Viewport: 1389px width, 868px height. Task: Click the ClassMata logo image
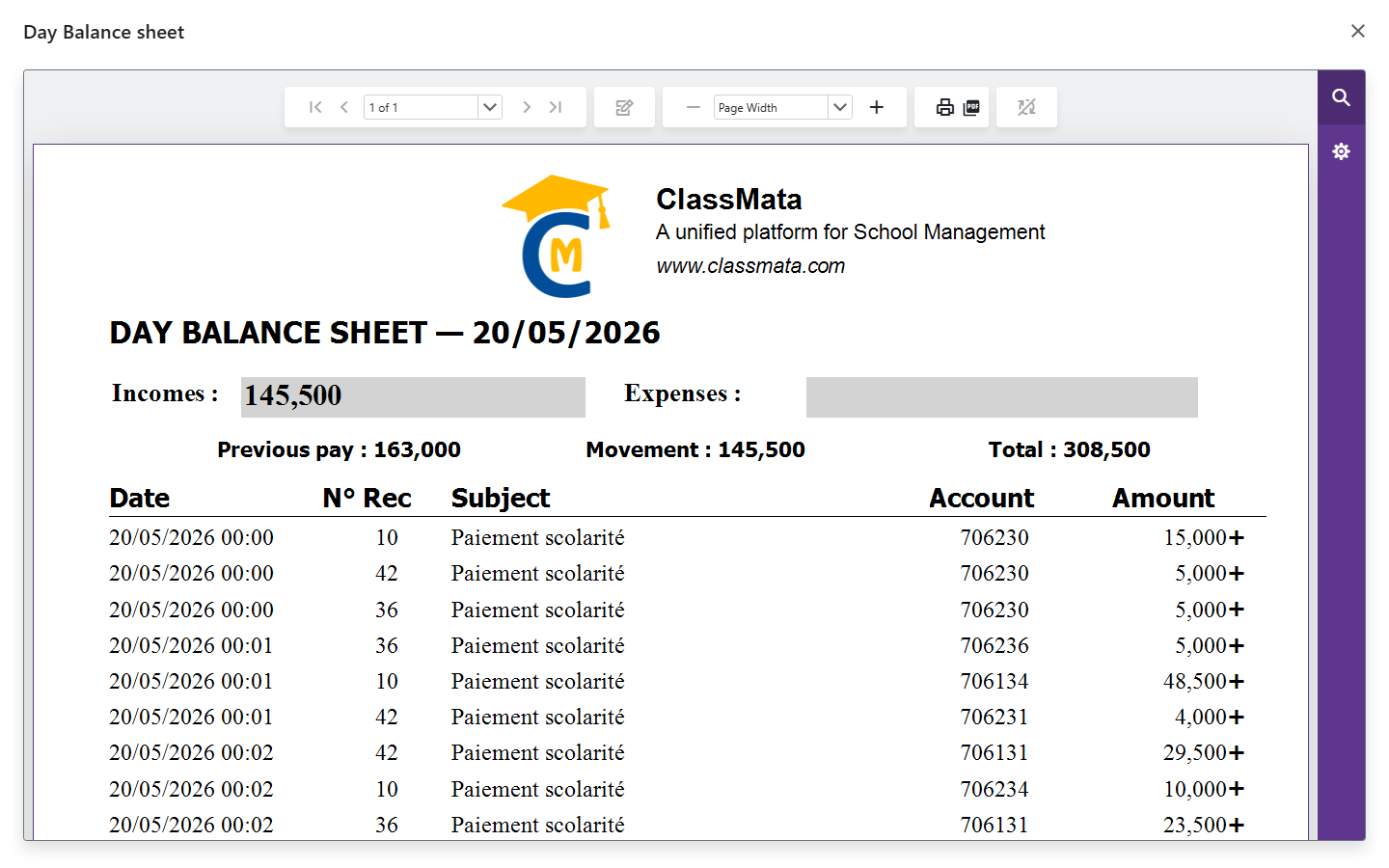coord(557,236)
